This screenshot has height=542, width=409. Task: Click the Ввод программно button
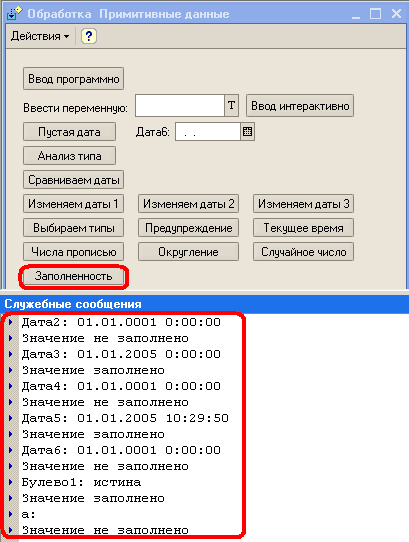73,79
